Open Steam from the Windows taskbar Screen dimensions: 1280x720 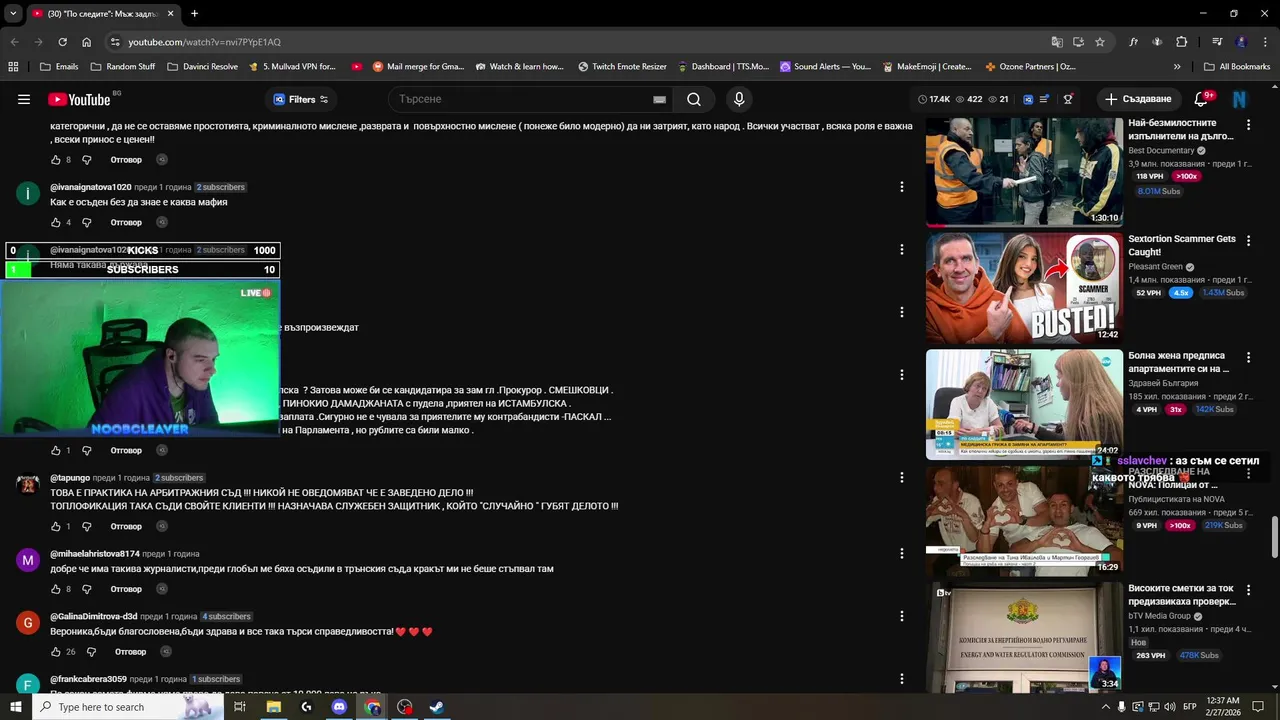(x=437, y=707)
